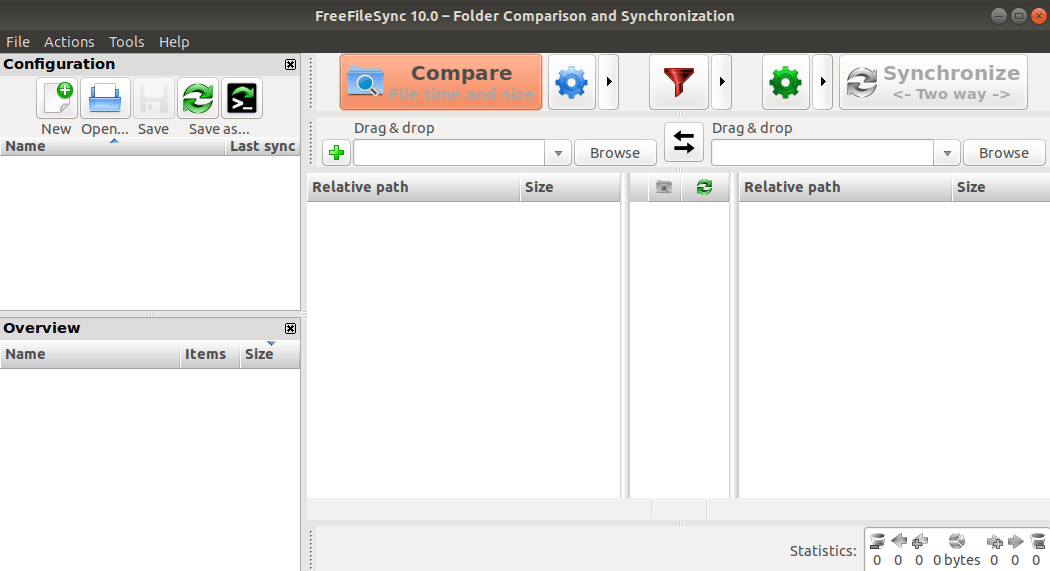1050x571 pixels.
Task: Expand sync settings arrow next to green gear
Action: [822, 82]
